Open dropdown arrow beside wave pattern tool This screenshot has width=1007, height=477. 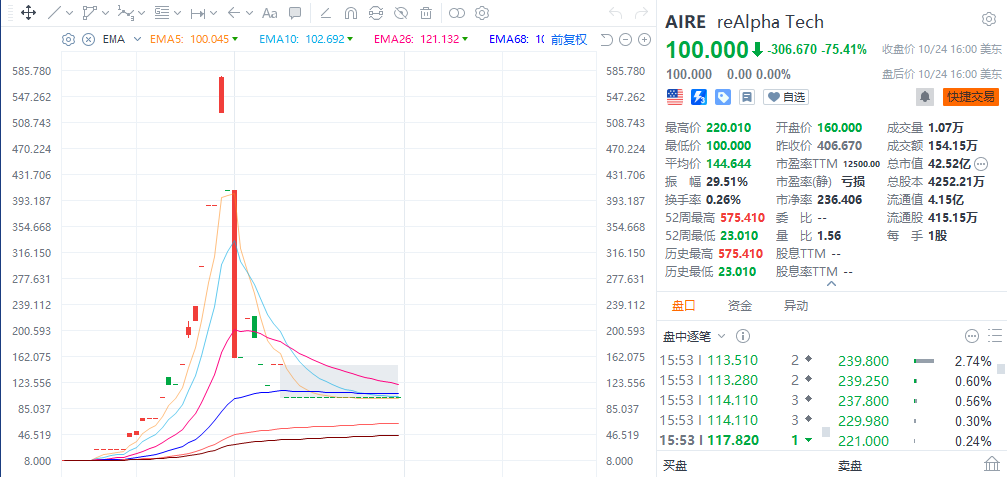tap(141, 13)
